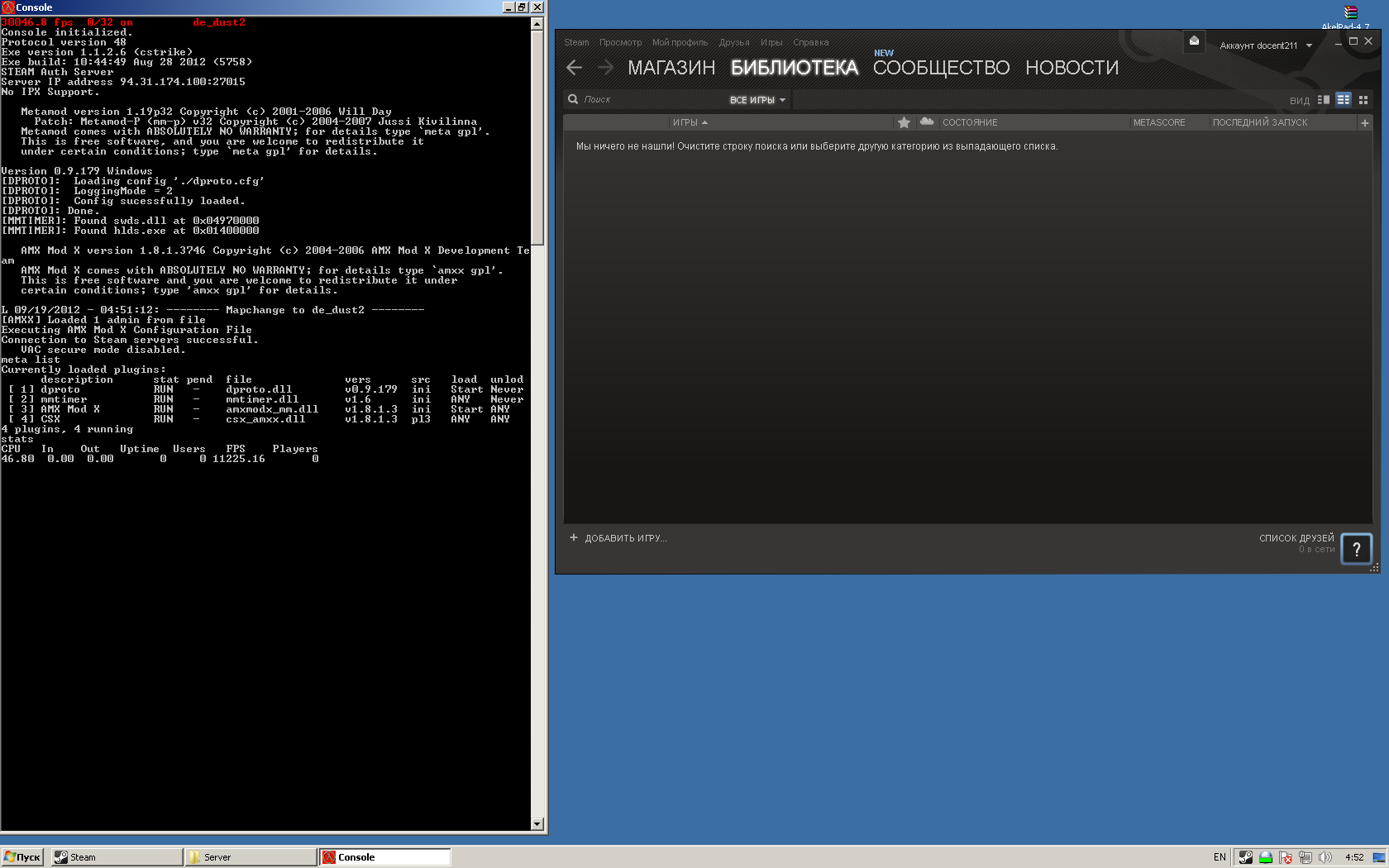Open volume speaker tray icon
The width and height of the screenshot is (1389, 868).
click(x=1325, y=857)
